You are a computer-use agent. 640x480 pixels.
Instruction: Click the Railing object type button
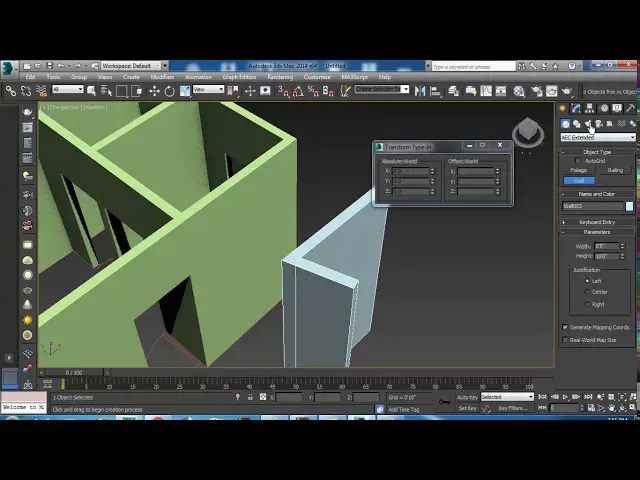[x=615, y=171]
